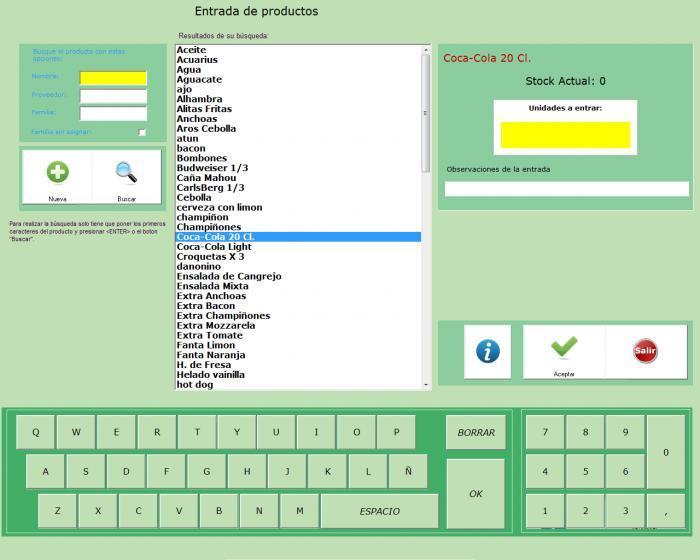Select Caña Mahou product
Image resolution: width=700 pixels, height=560 pixels.
click(x=298, y=178)
